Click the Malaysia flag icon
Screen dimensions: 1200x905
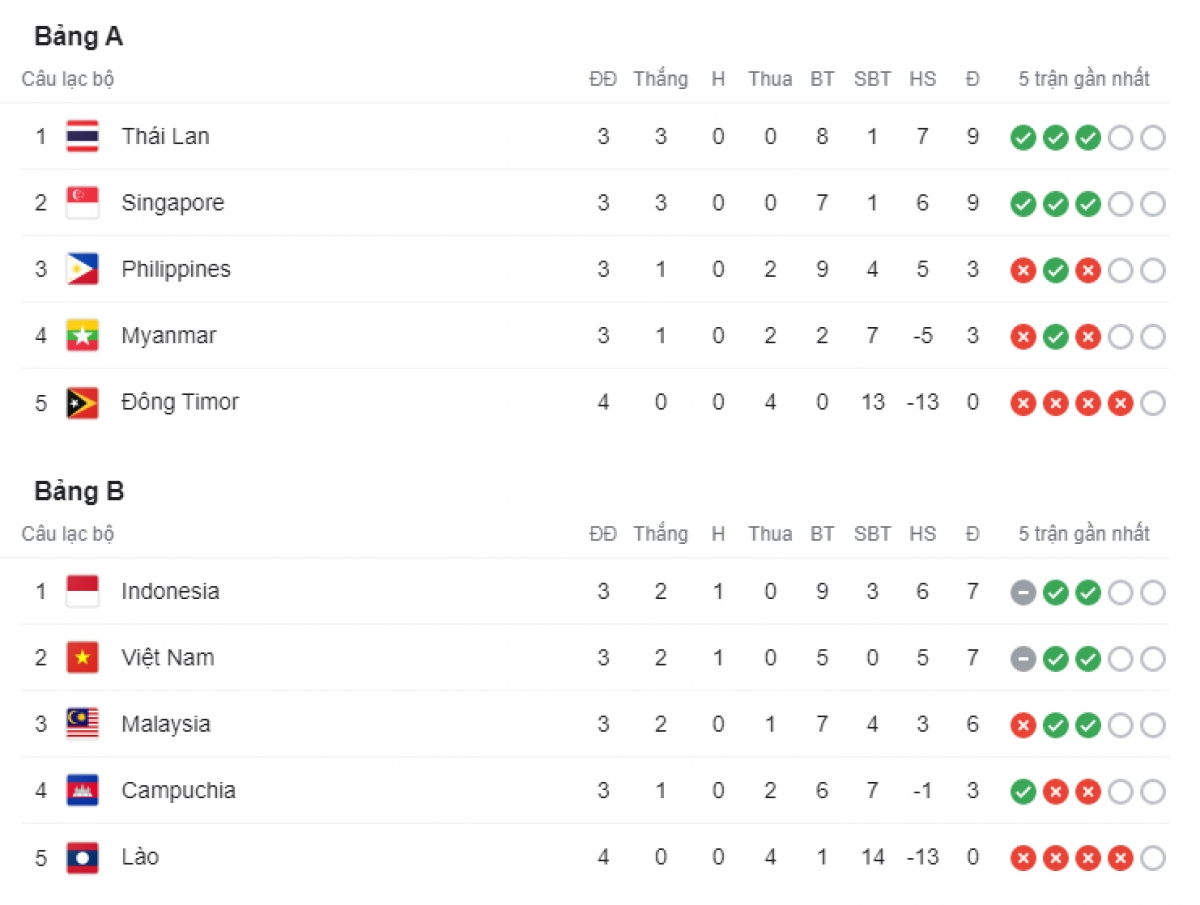click(82, 724)
